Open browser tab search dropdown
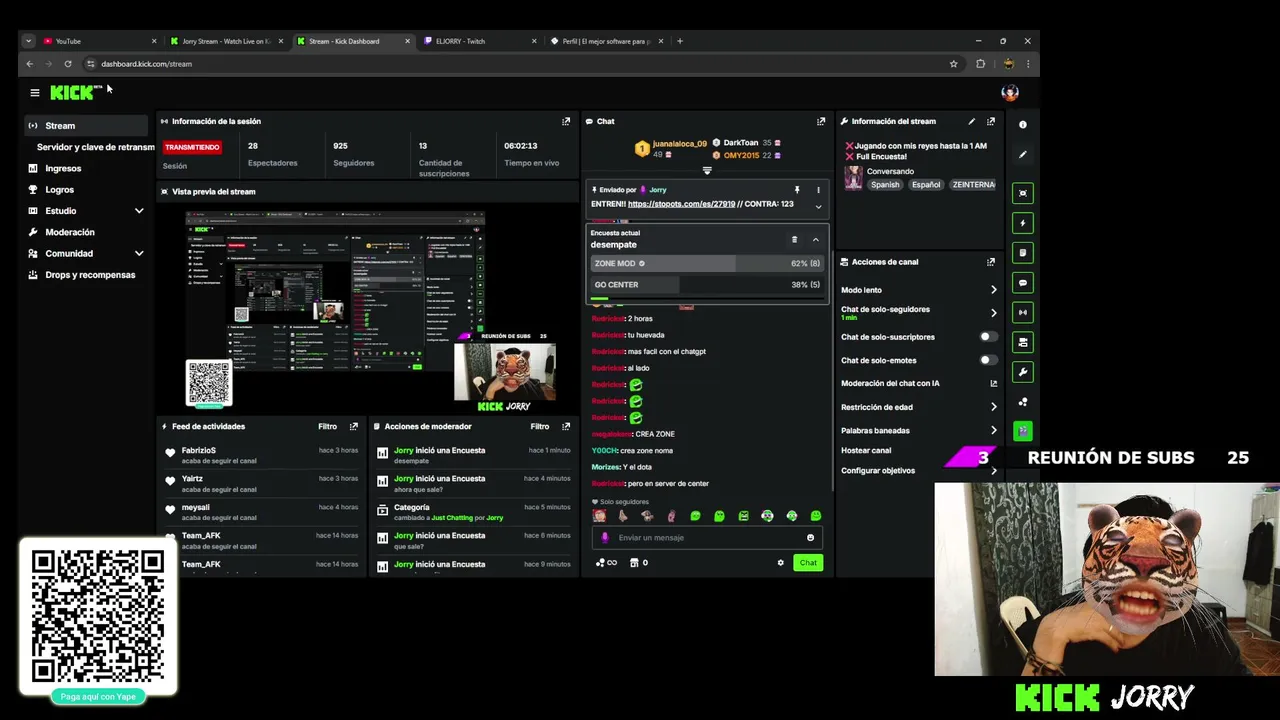 pyautogui.click(x=28, y=41)
